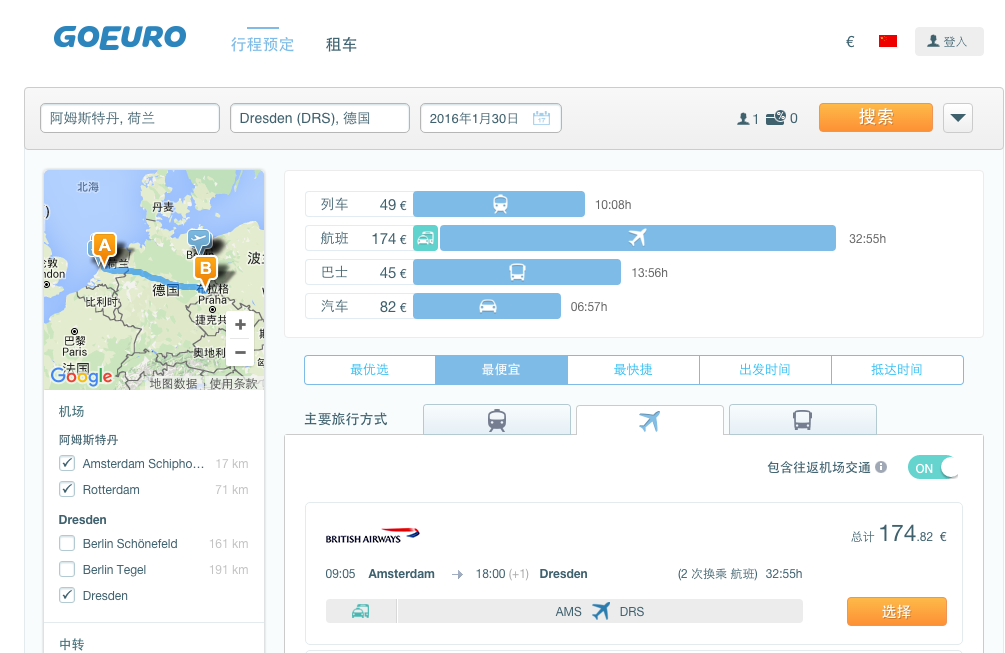
Task: Click the orange 搜索 search button
Action: coord(876,117)
